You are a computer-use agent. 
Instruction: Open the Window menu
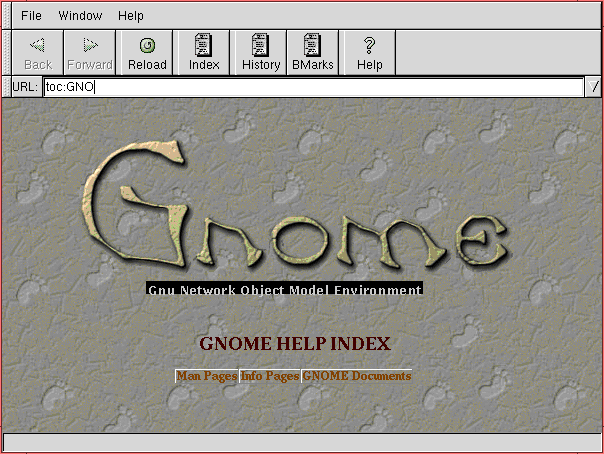coord(80,16)
